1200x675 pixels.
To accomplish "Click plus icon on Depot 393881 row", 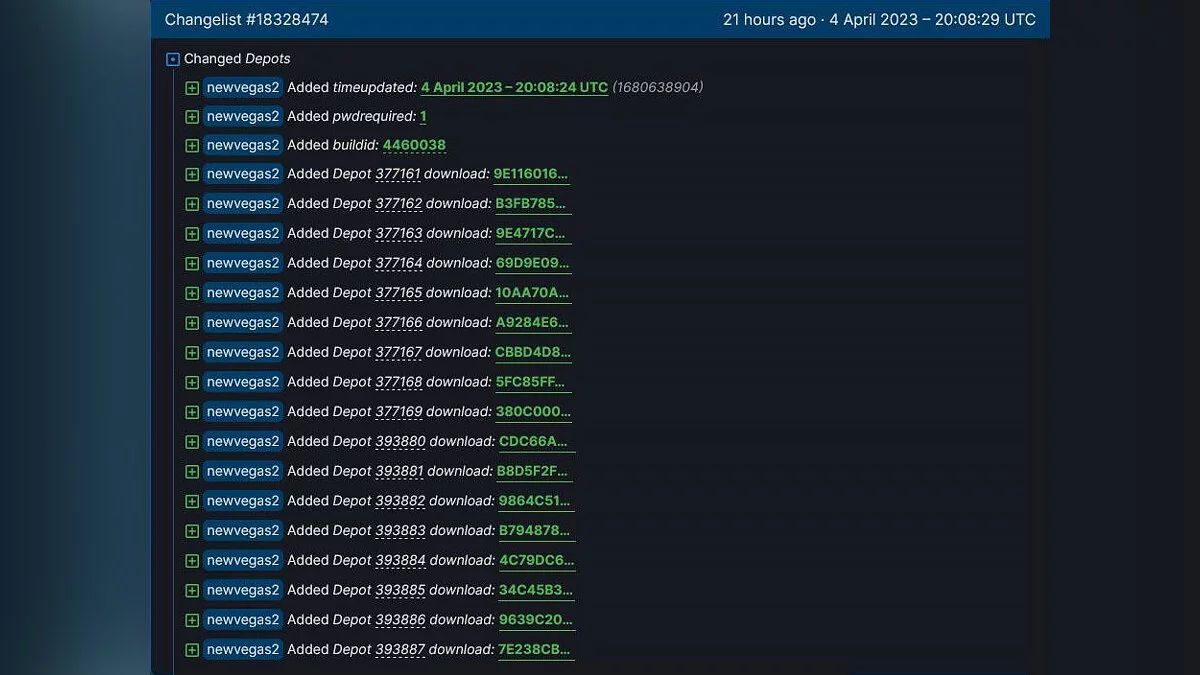I will tap(192, 471).
